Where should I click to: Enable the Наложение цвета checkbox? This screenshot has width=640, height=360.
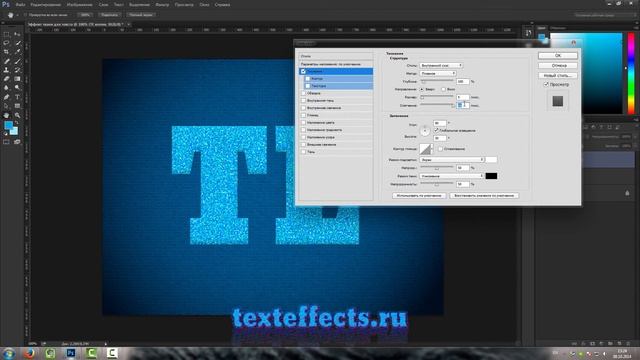point(303,123)
